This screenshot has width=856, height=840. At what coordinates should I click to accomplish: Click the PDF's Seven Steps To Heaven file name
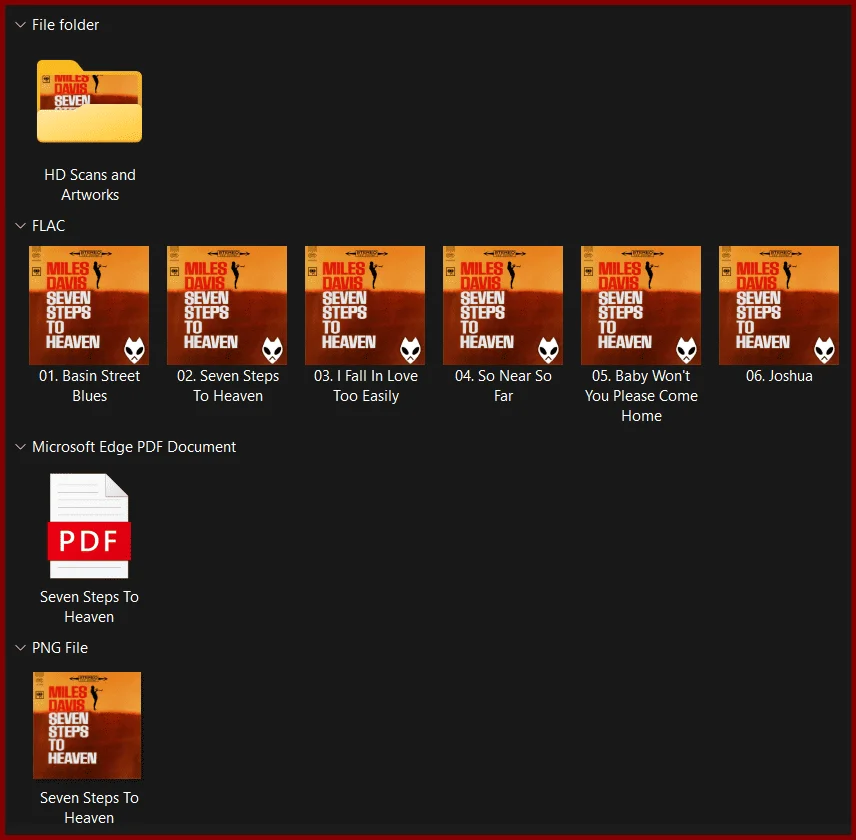(x=89, y=606)
